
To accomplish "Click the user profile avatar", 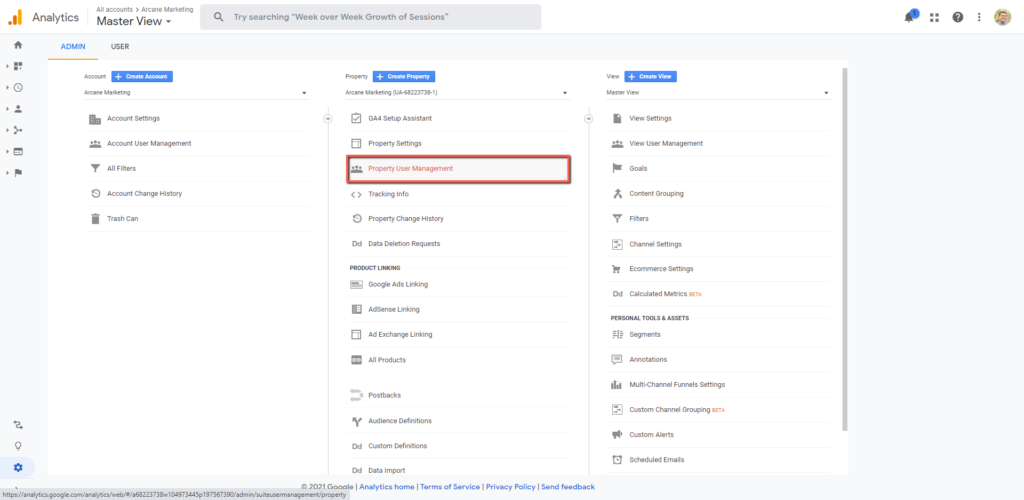I will 1002,18.
